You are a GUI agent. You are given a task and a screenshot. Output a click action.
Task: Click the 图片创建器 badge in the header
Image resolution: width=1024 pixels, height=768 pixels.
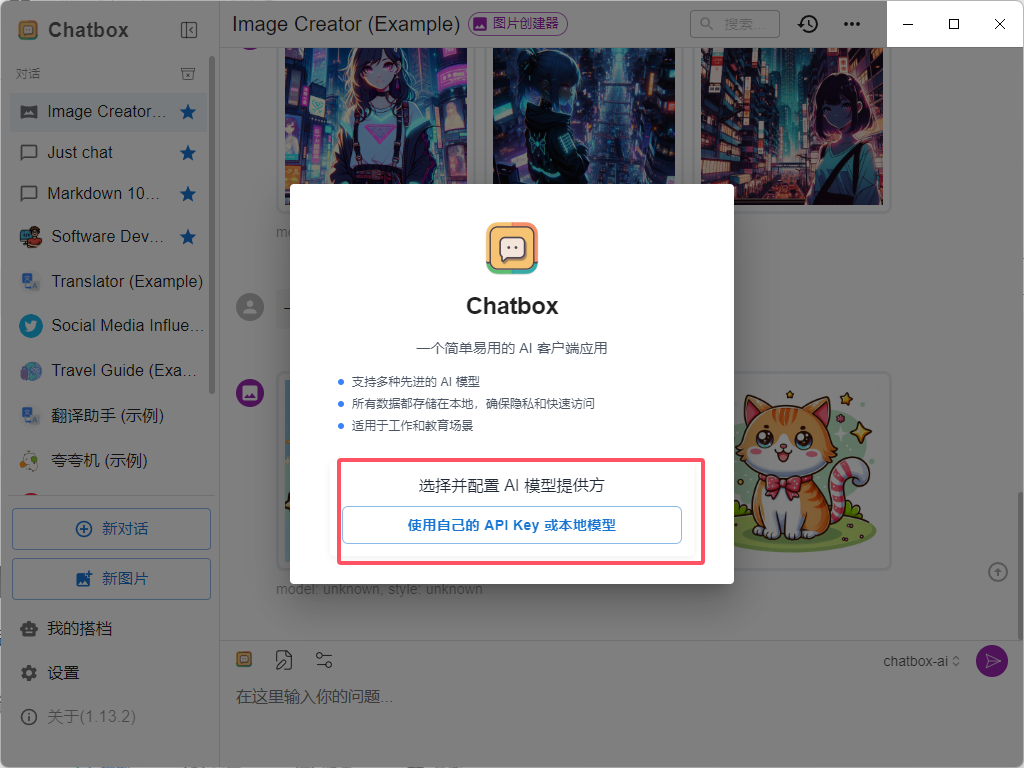point(518,24)
